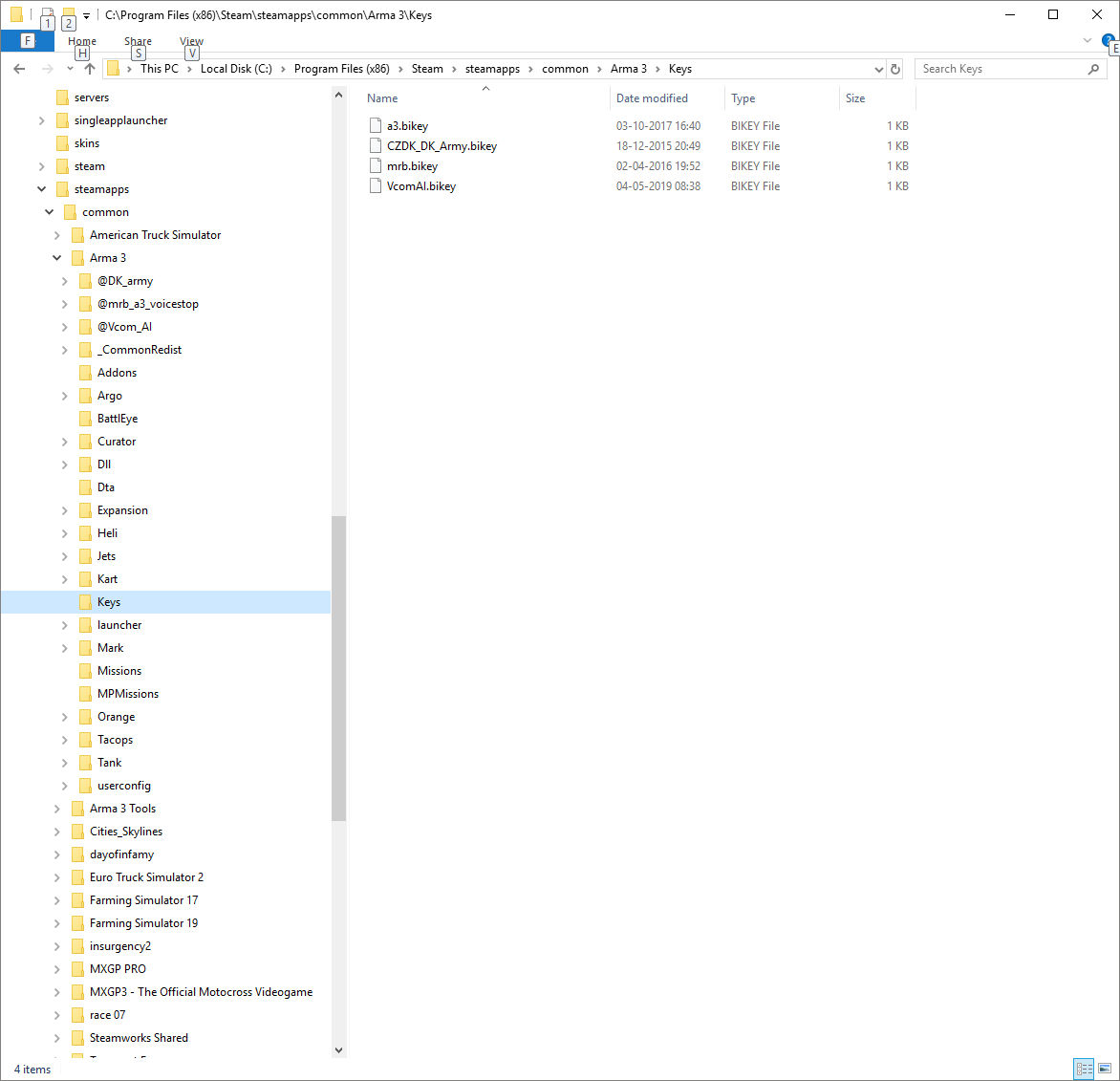
Task: Sort files by Name column
Action: (382, 98)
